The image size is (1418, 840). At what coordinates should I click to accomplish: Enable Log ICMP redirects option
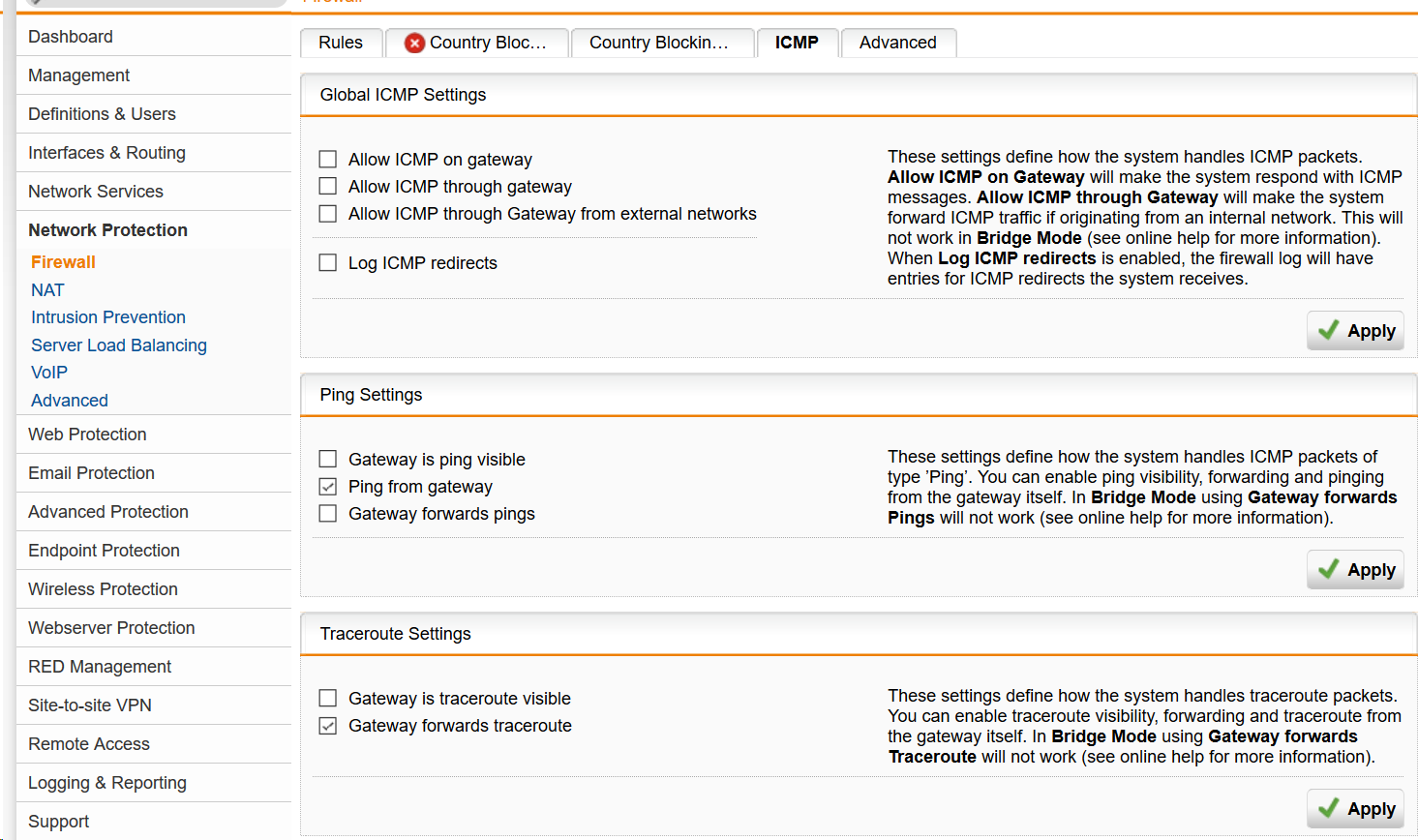click(328, 263)
